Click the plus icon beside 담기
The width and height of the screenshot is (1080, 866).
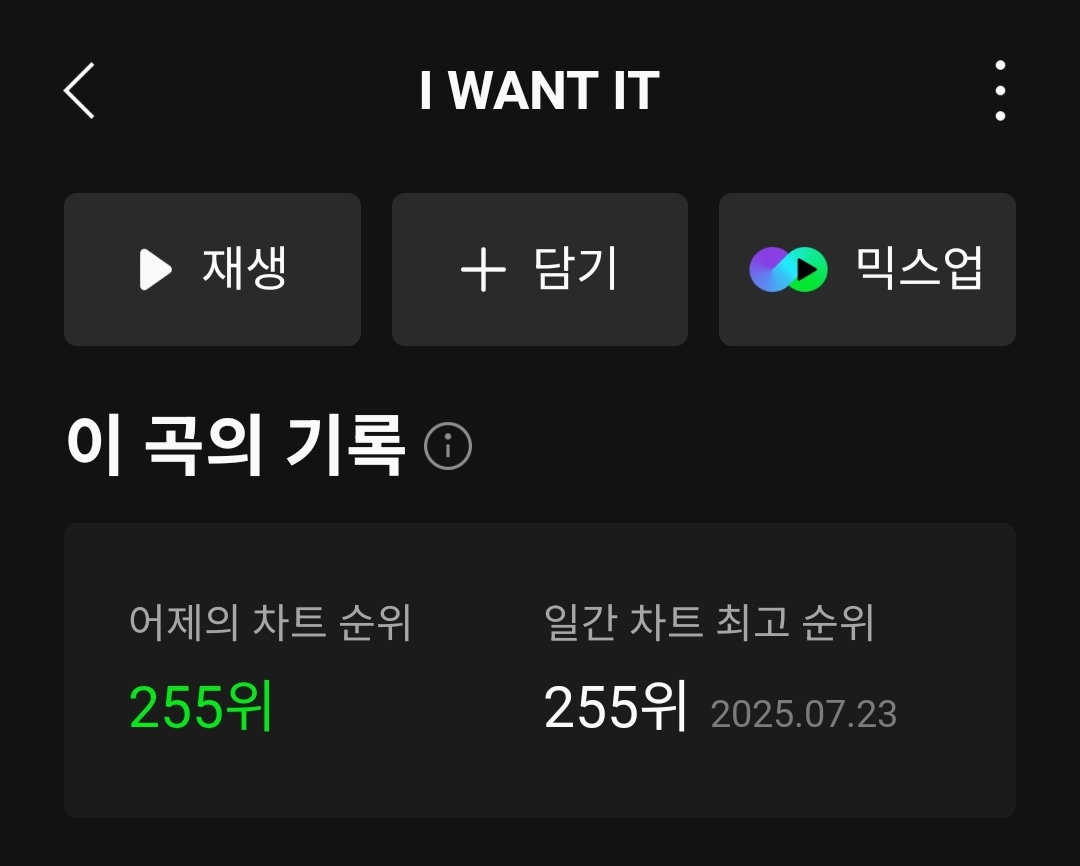[483, 269]
